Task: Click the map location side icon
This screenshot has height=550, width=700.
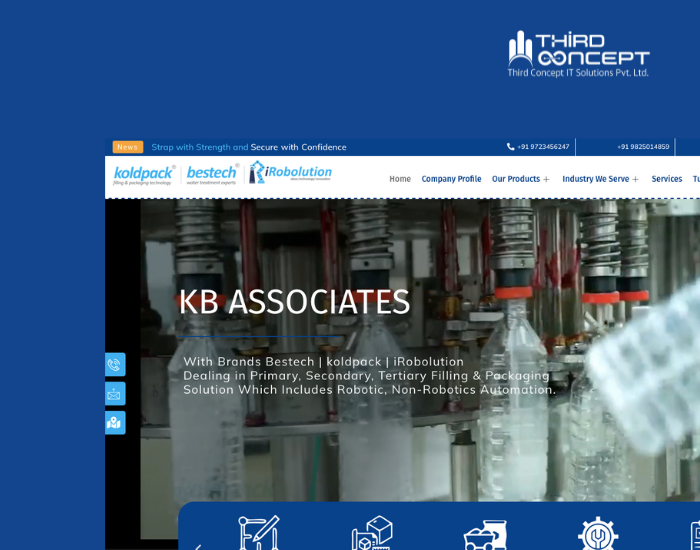Action: point(115,423)
